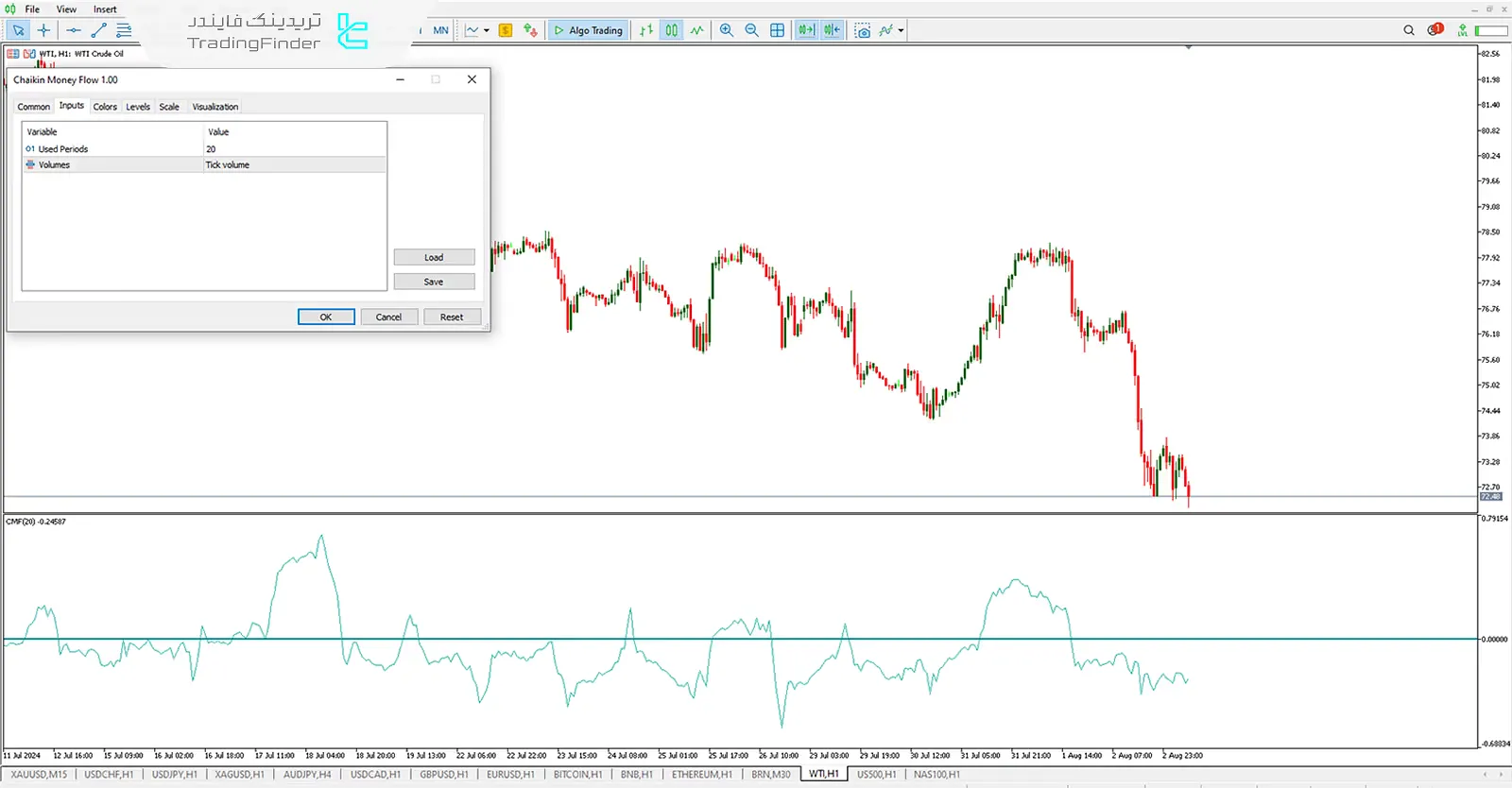Switch to the Colors tab
1512x788 pixels.
point(105,107)
